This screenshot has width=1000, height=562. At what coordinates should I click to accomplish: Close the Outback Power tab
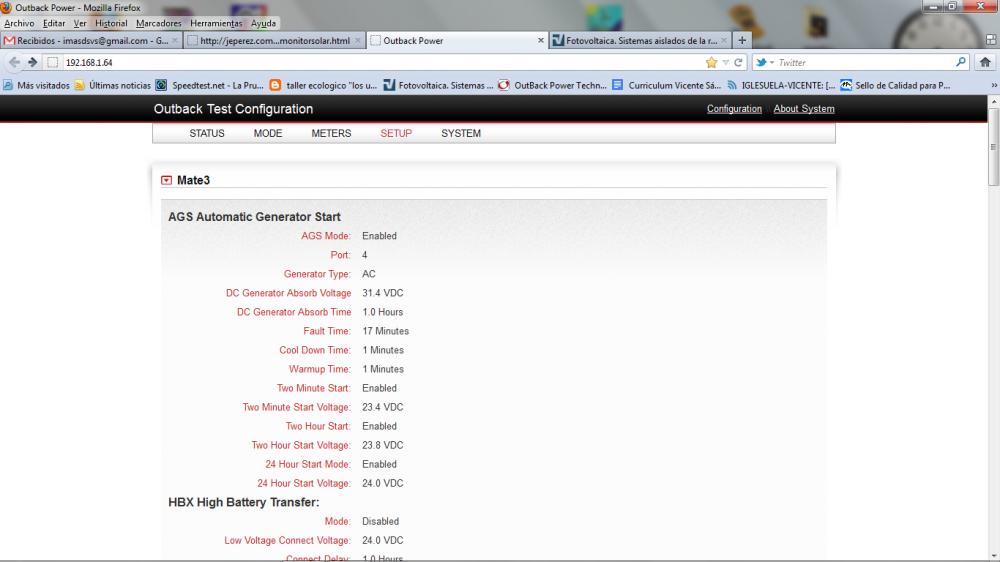click(541, 40)
